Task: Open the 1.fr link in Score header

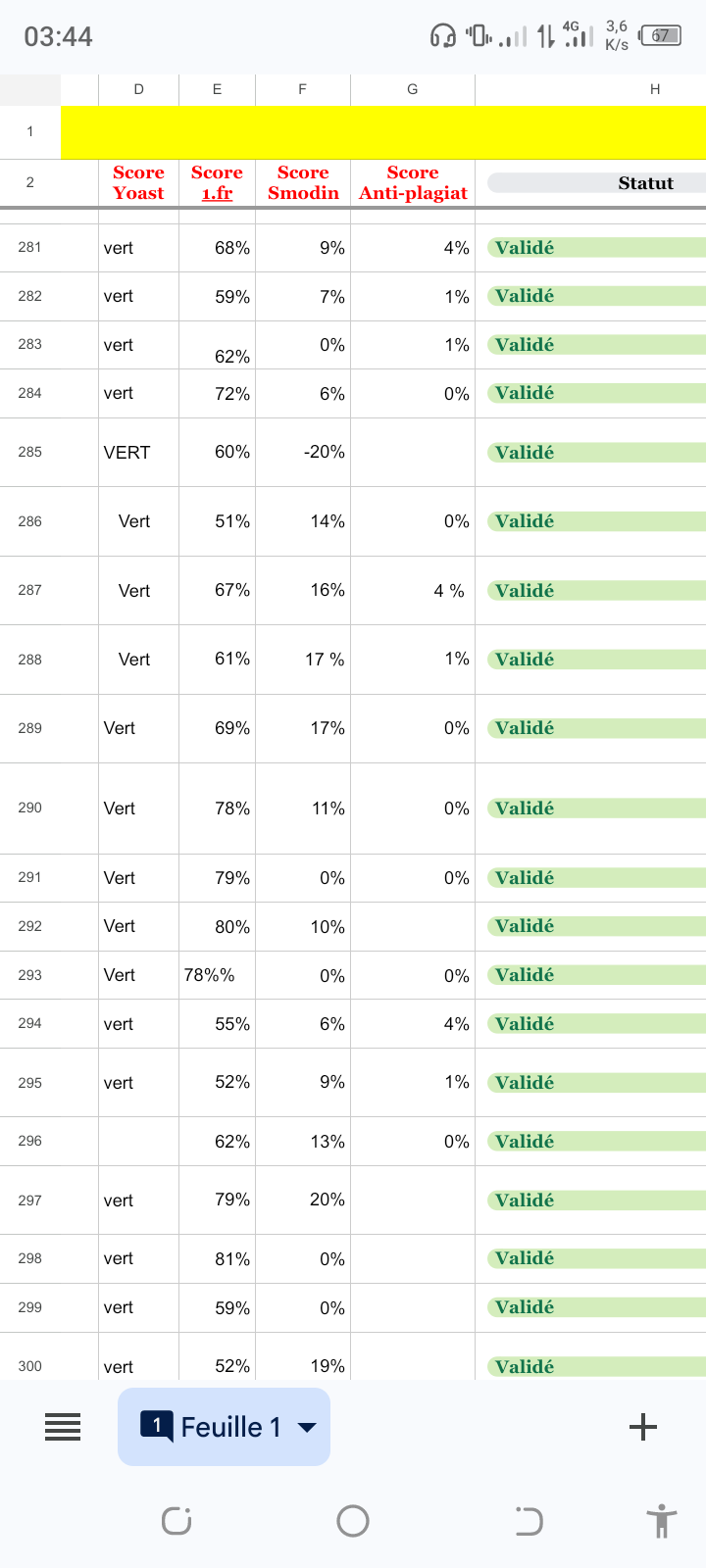Action: 217,193
